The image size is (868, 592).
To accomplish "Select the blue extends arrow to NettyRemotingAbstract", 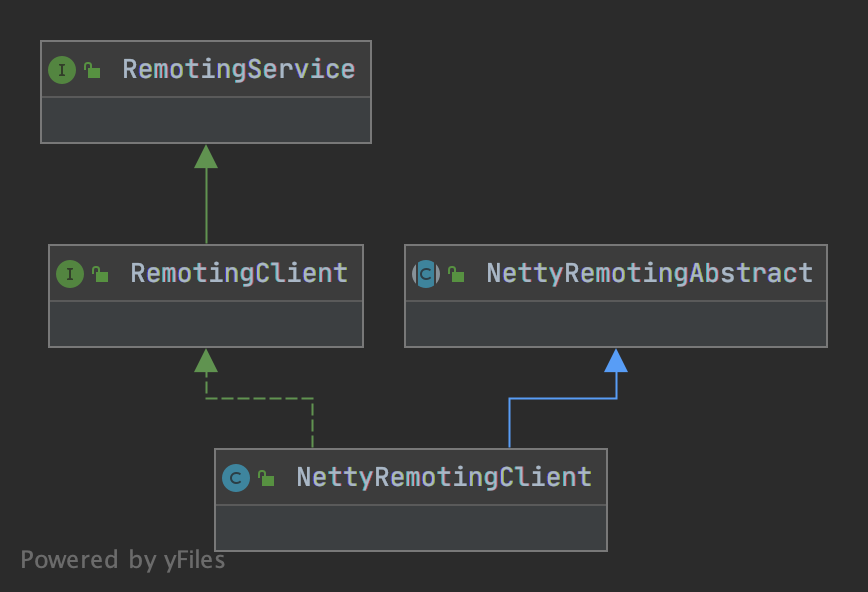I will (x=562, y=398).
